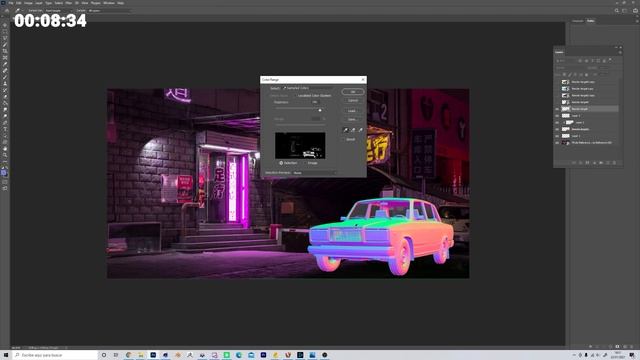
Task: Click the foreground color swatch in the toolbar
Action: coord(4,173)
